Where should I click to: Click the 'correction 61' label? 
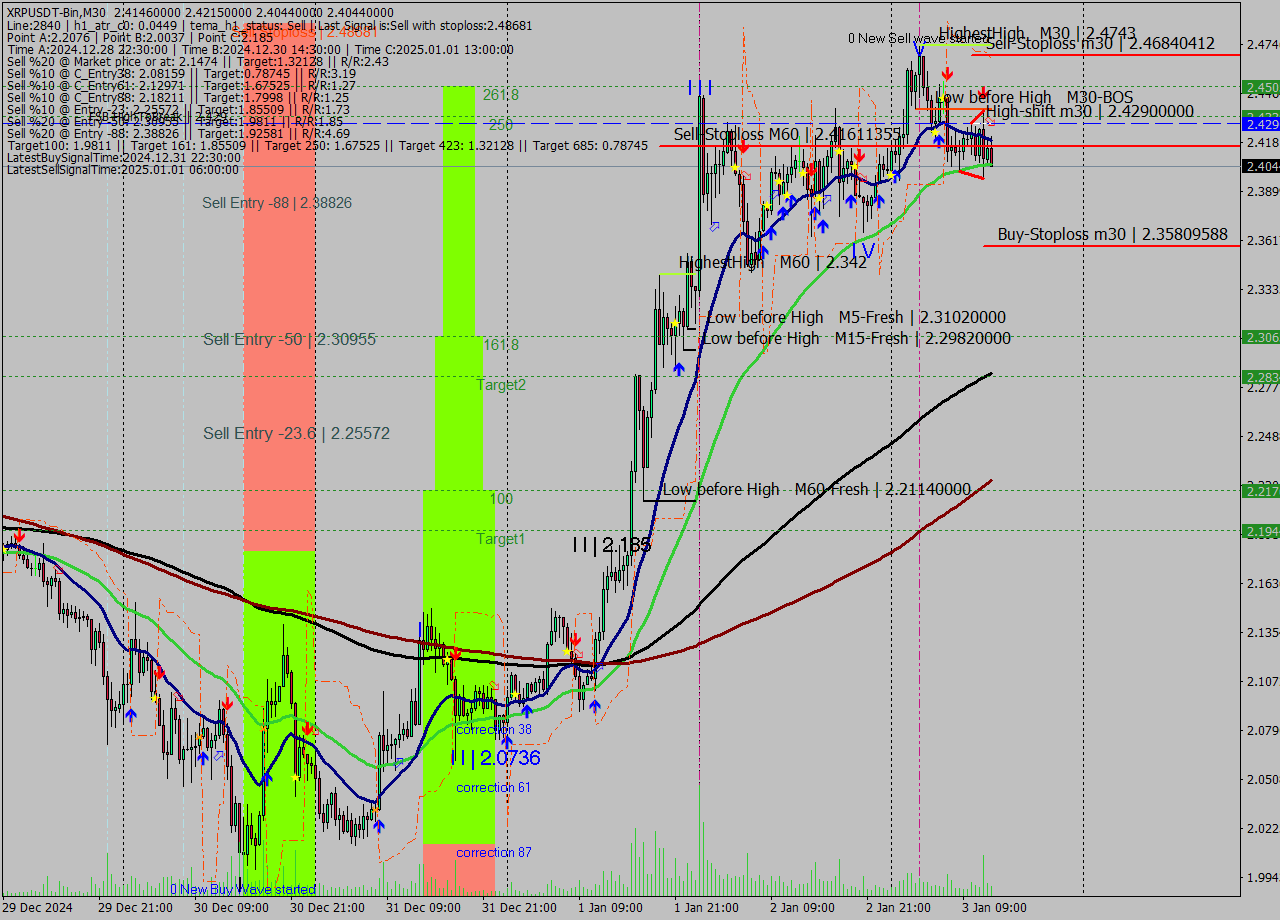click(x=493, y=788)
